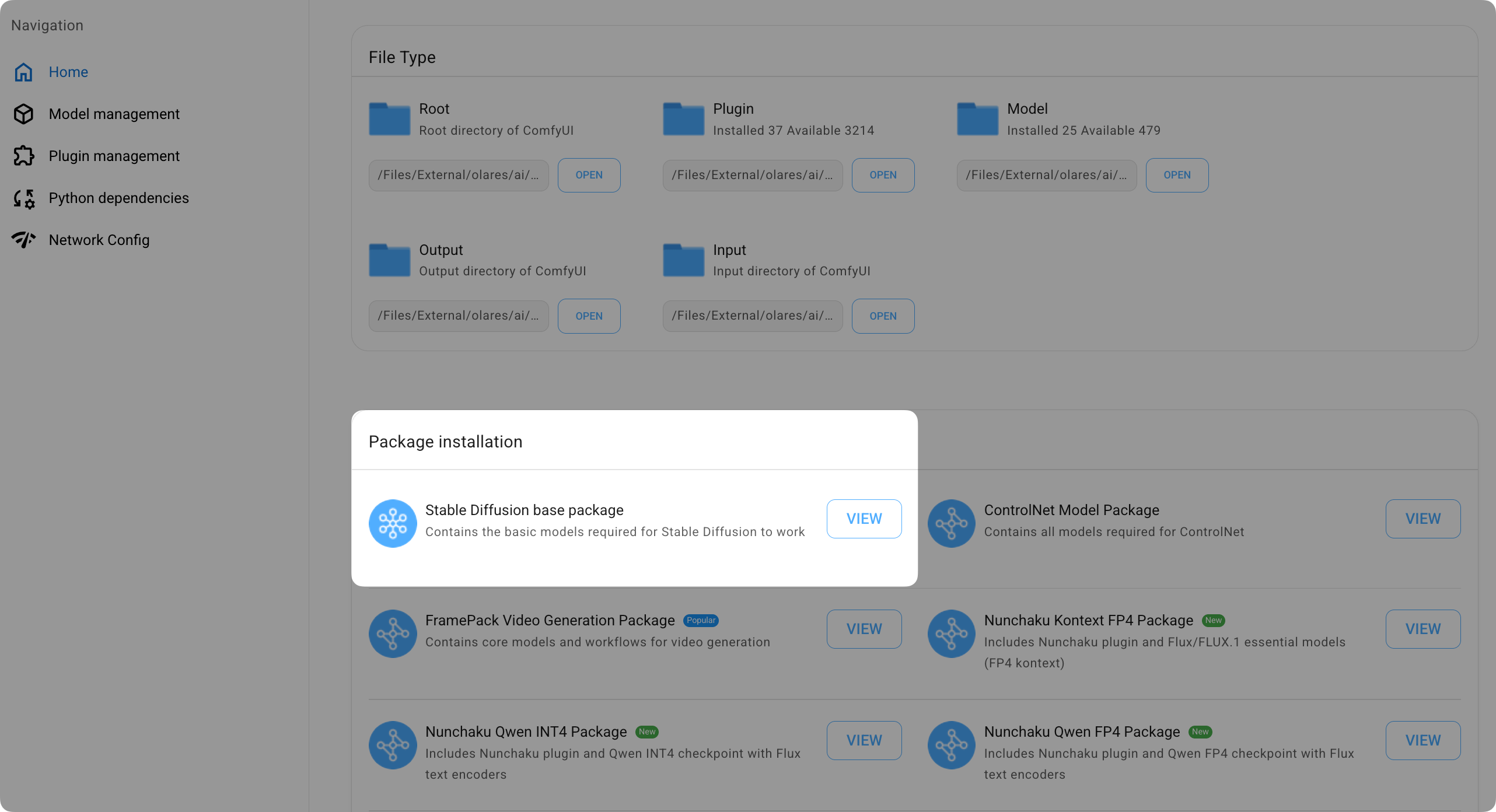View the Nunchaku Kontext FP4 Package
The width and height of the screenshot is (1496, 812).
[x=1422, y=629]
